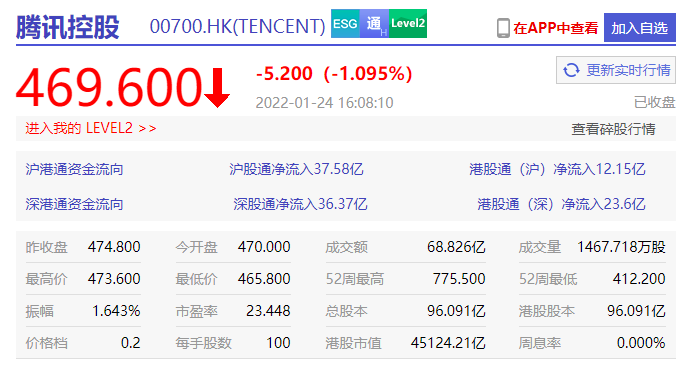Click 深股通净流入36.37亿 link

(x=301, y=204)
